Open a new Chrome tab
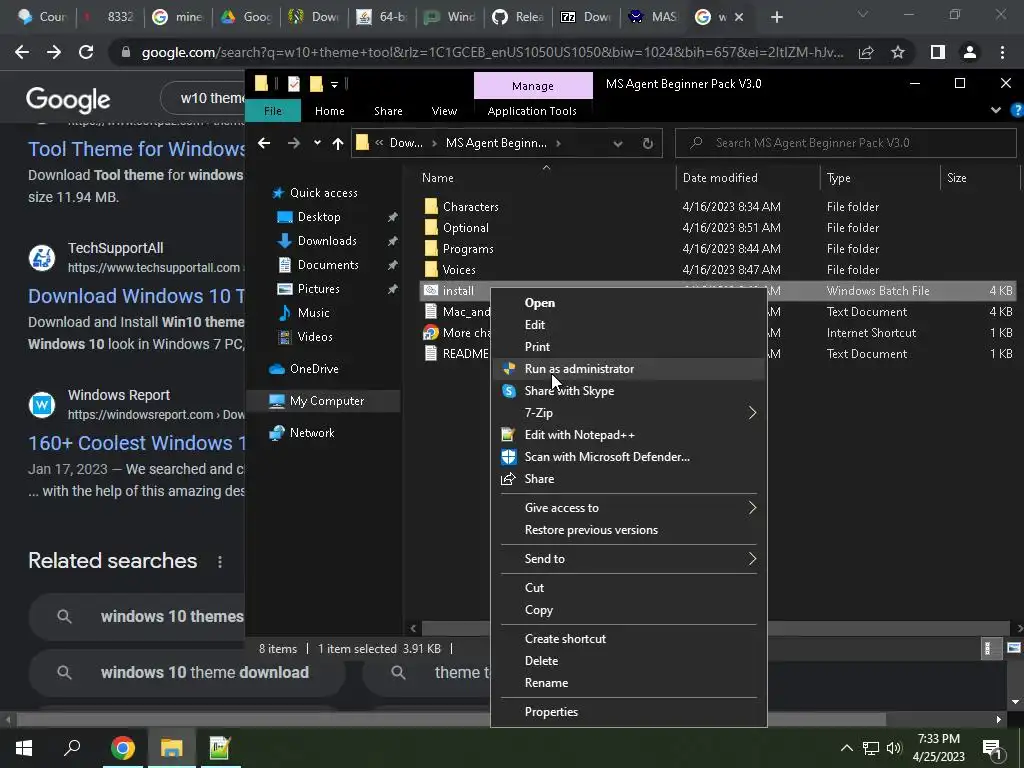 pos(776,18)
